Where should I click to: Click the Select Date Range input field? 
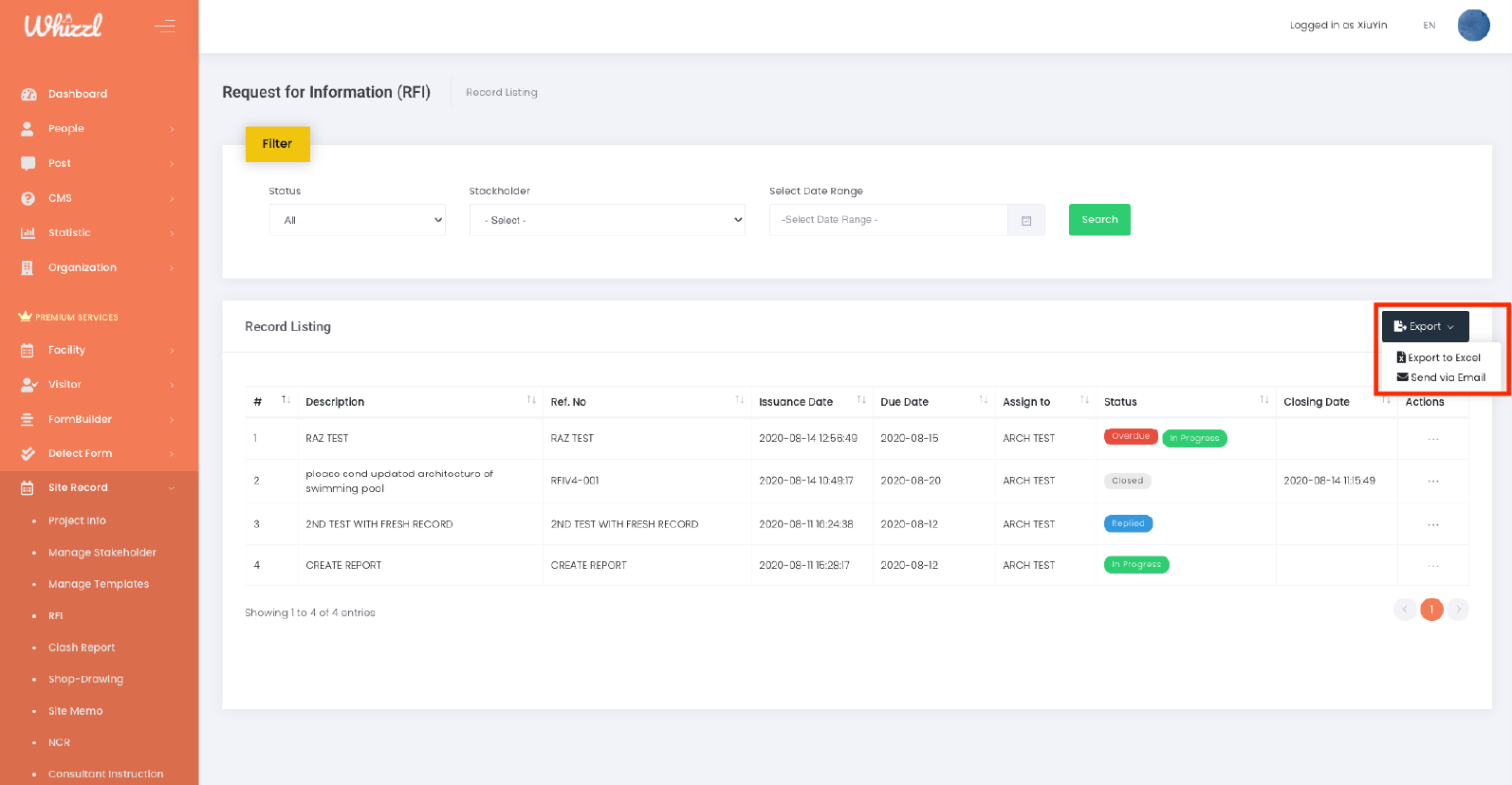888,220
